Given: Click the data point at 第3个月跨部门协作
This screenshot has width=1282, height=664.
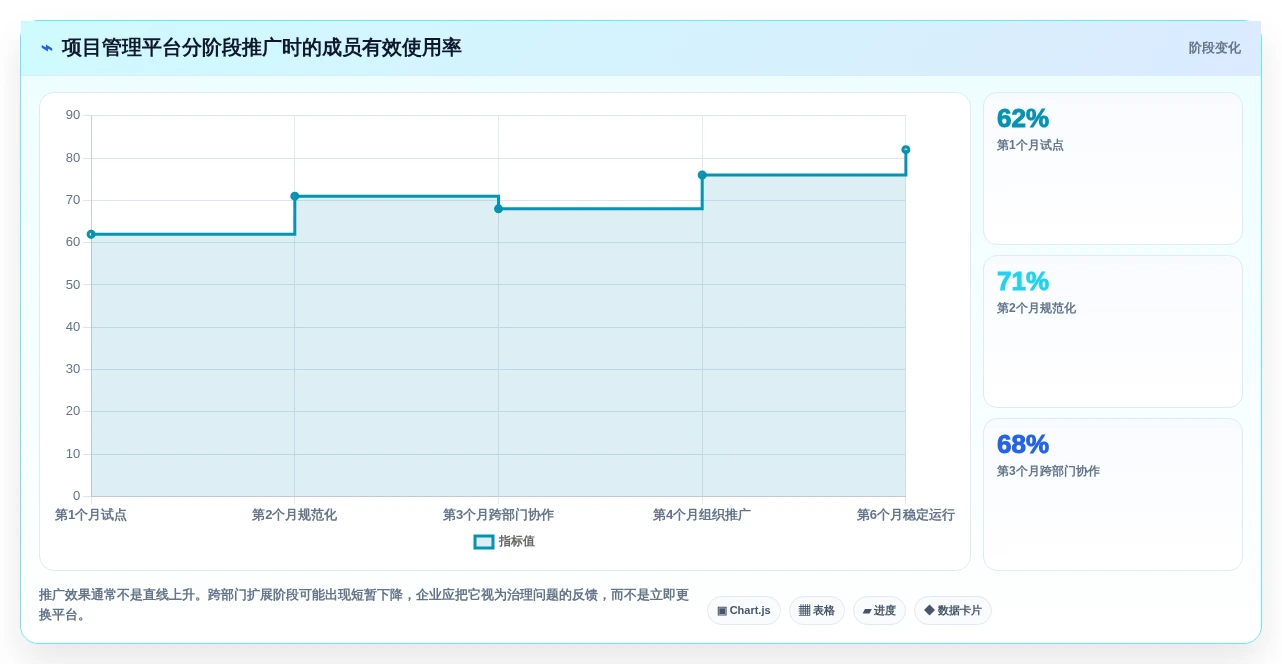Looking at the screenshot, I should [498, 209].
